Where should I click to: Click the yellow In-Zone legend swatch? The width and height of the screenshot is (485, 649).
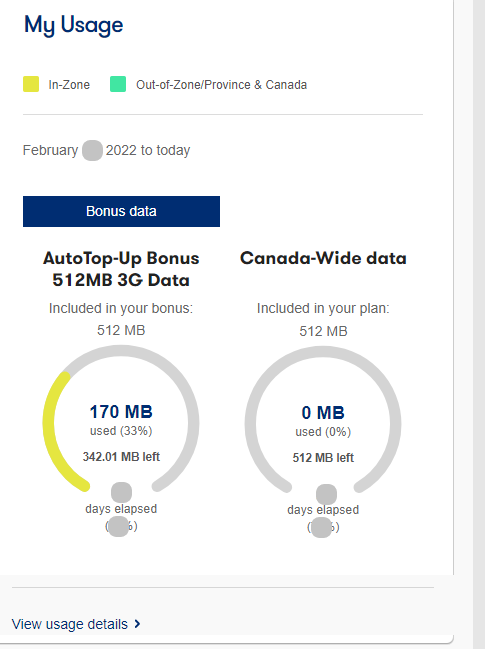[x=31, y=84]
